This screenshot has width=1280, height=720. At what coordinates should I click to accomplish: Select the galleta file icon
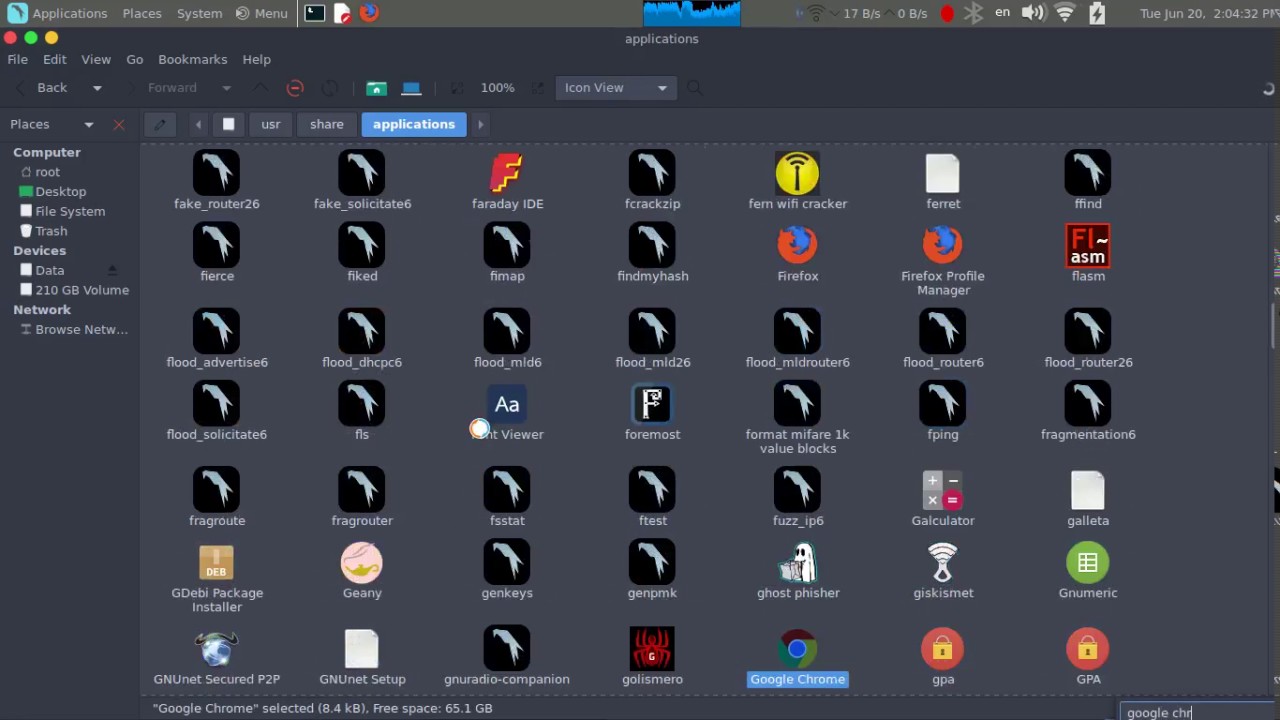tap(1088, 490)
